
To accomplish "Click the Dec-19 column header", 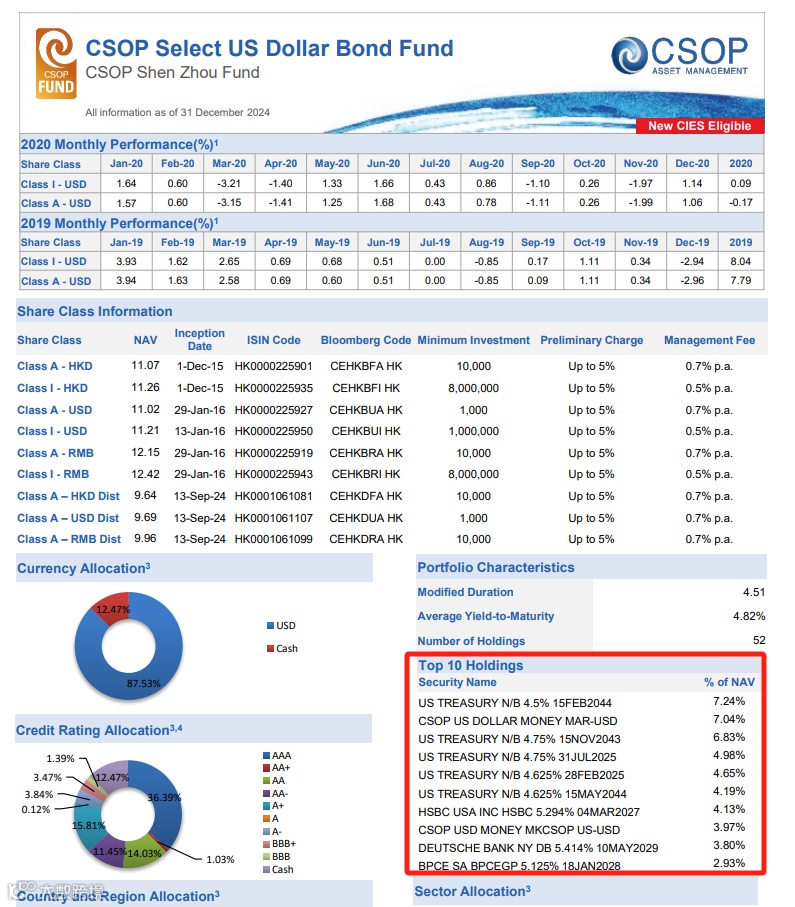I will (x=692, y=242).
